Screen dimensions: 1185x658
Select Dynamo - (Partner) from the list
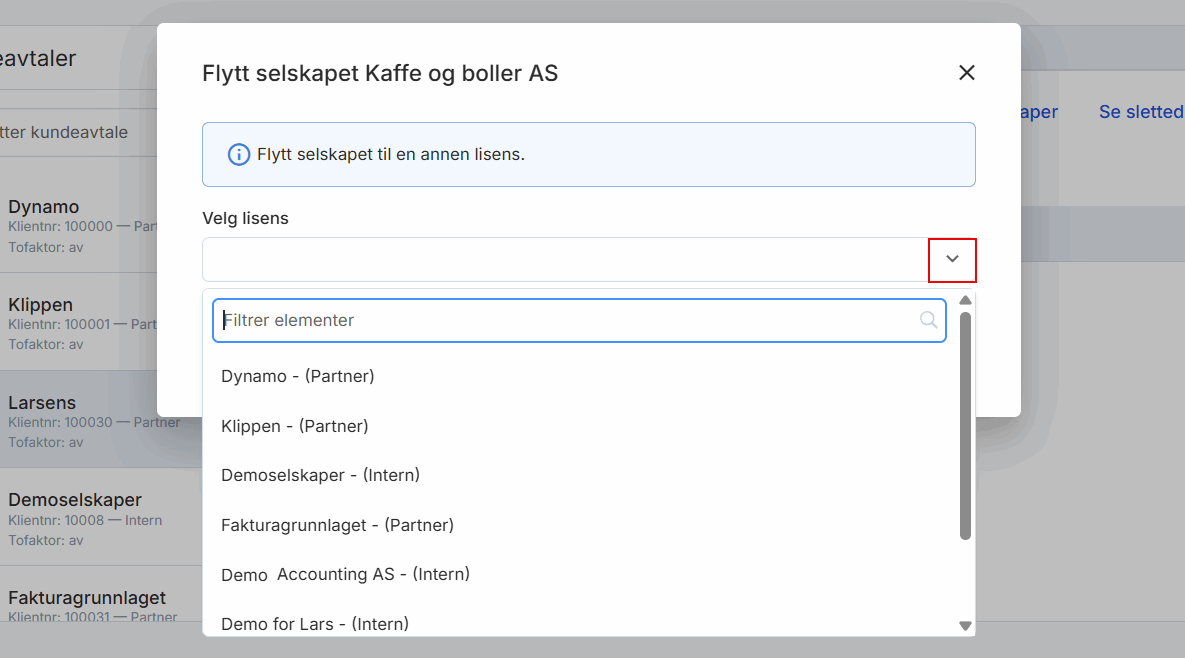pyautogui.click(x=297, y=376)
